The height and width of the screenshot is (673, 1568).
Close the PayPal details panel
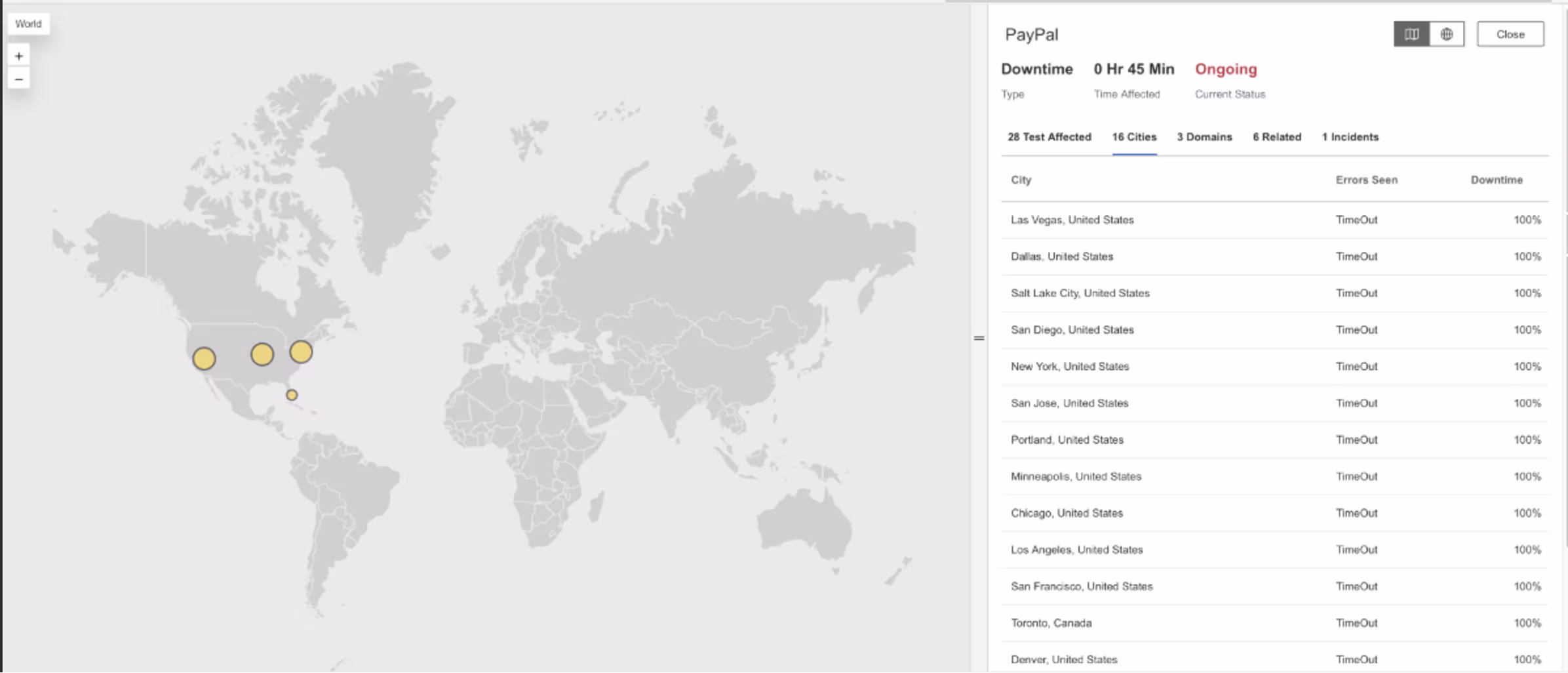tap(1510, 34)
